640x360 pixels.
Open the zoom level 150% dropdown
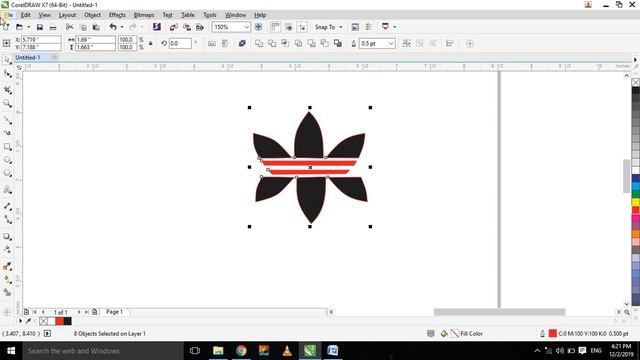pos(247,27)
